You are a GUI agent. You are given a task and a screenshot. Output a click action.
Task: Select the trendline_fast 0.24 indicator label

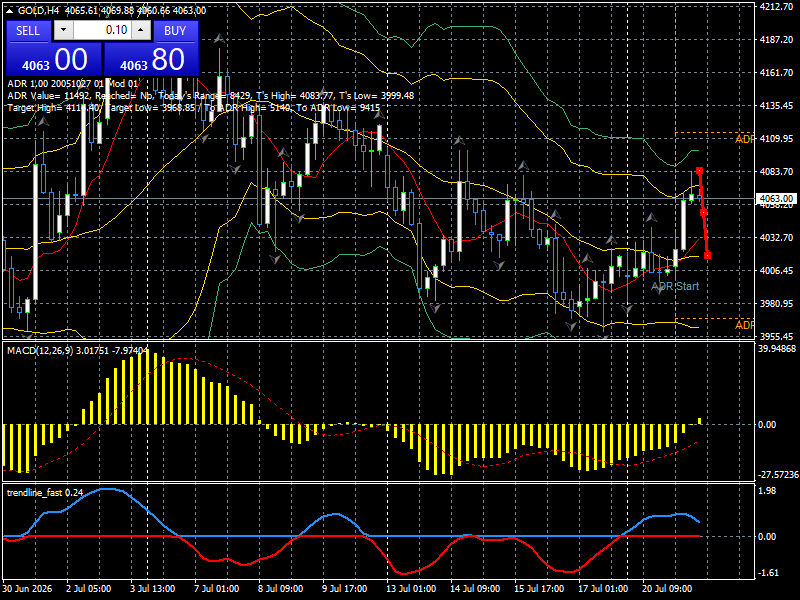(x=45, y=492)
